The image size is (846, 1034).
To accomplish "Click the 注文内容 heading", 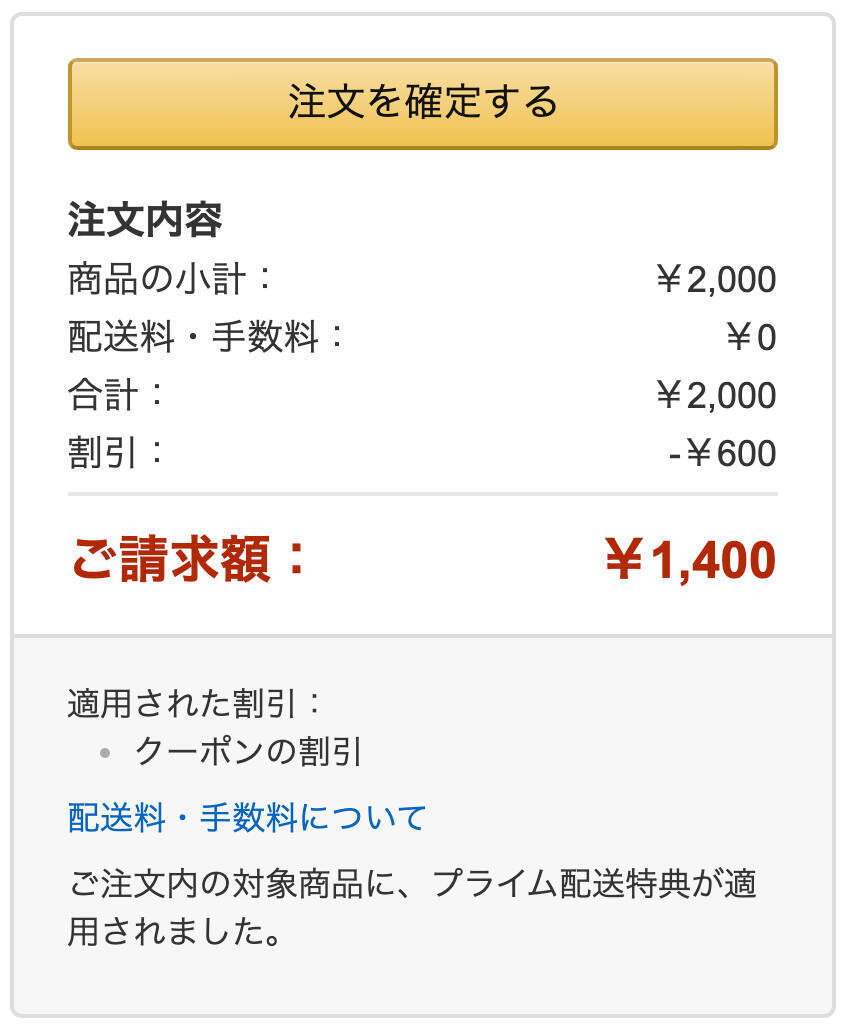I will tap(145, 221).
